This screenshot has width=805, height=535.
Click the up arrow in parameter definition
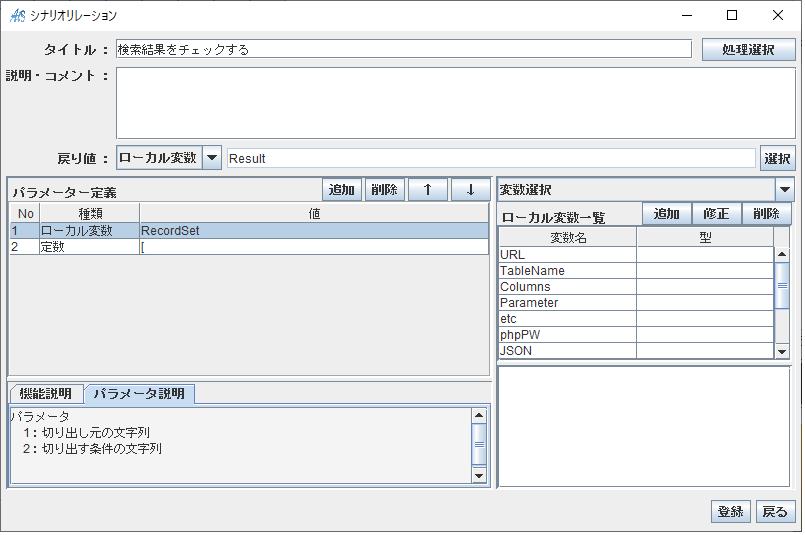[427, 190]
